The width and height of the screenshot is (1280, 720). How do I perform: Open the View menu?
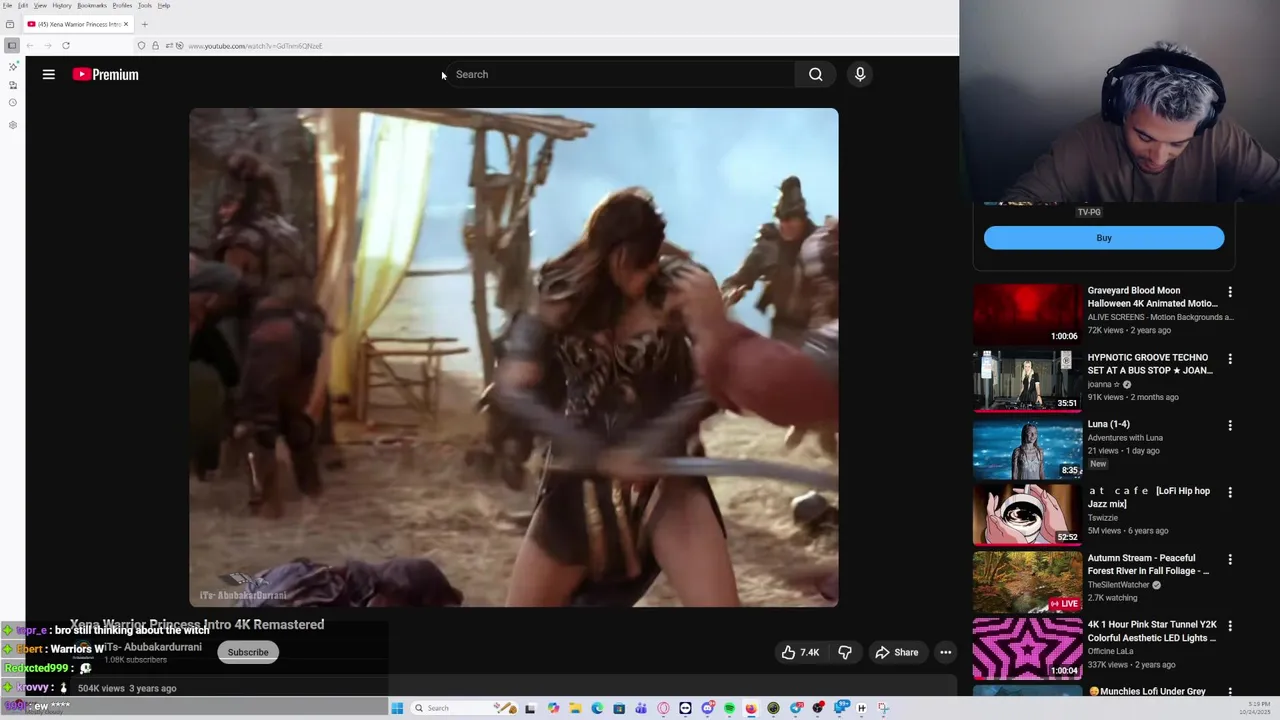40,5
